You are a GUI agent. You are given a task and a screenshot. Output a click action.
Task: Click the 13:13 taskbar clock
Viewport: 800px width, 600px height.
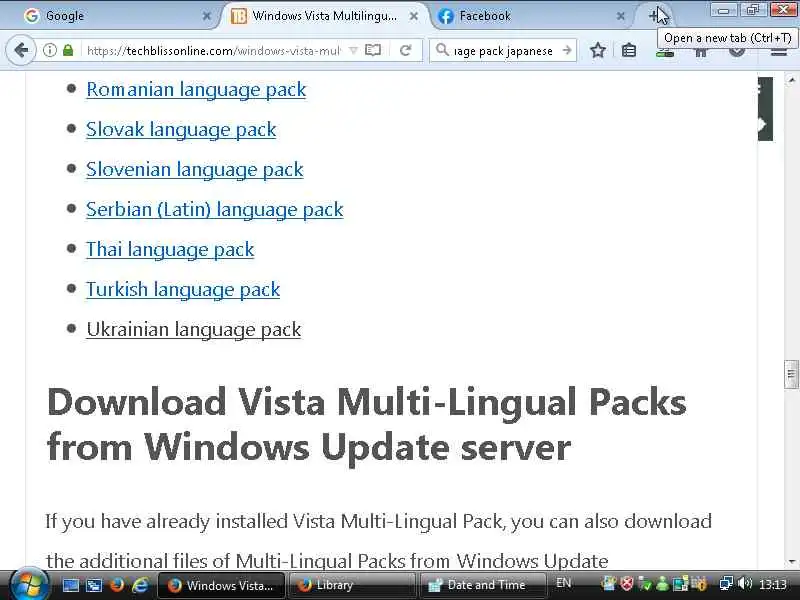pyautogui.click(x=772, y=584)
